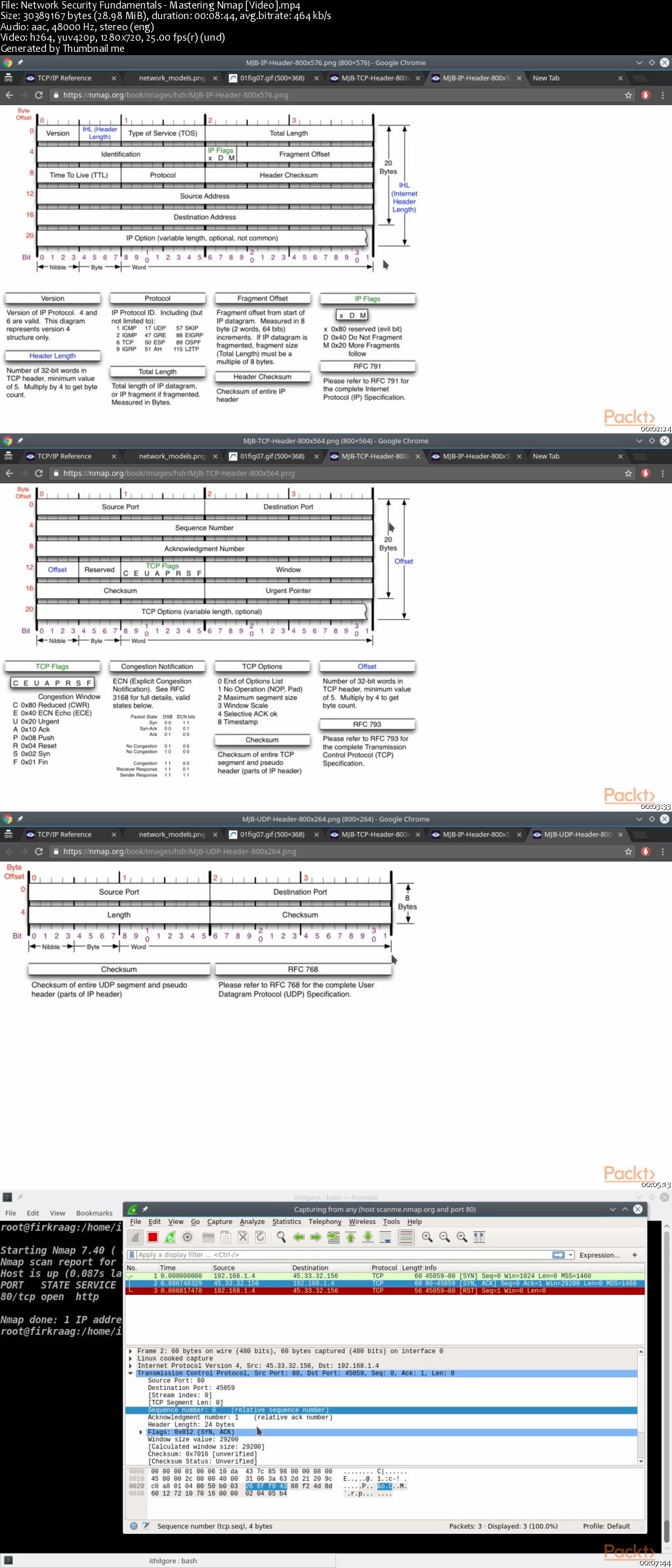Click hex dump row offset 0010

click(136, 1479)
